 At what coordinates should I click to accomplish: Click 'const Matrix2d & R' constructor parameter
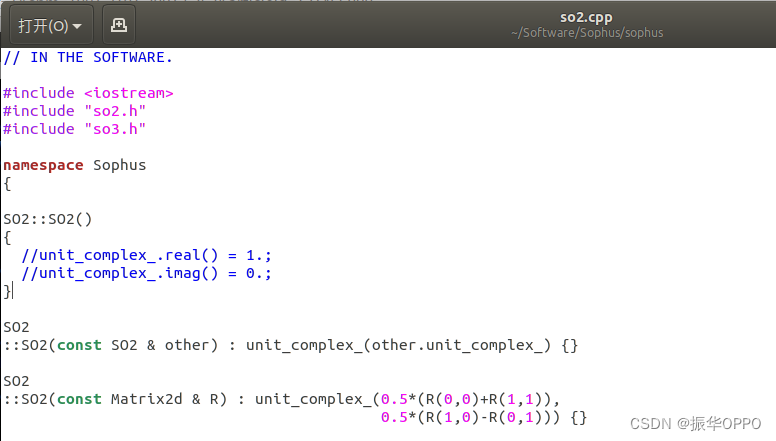(138, 399)
